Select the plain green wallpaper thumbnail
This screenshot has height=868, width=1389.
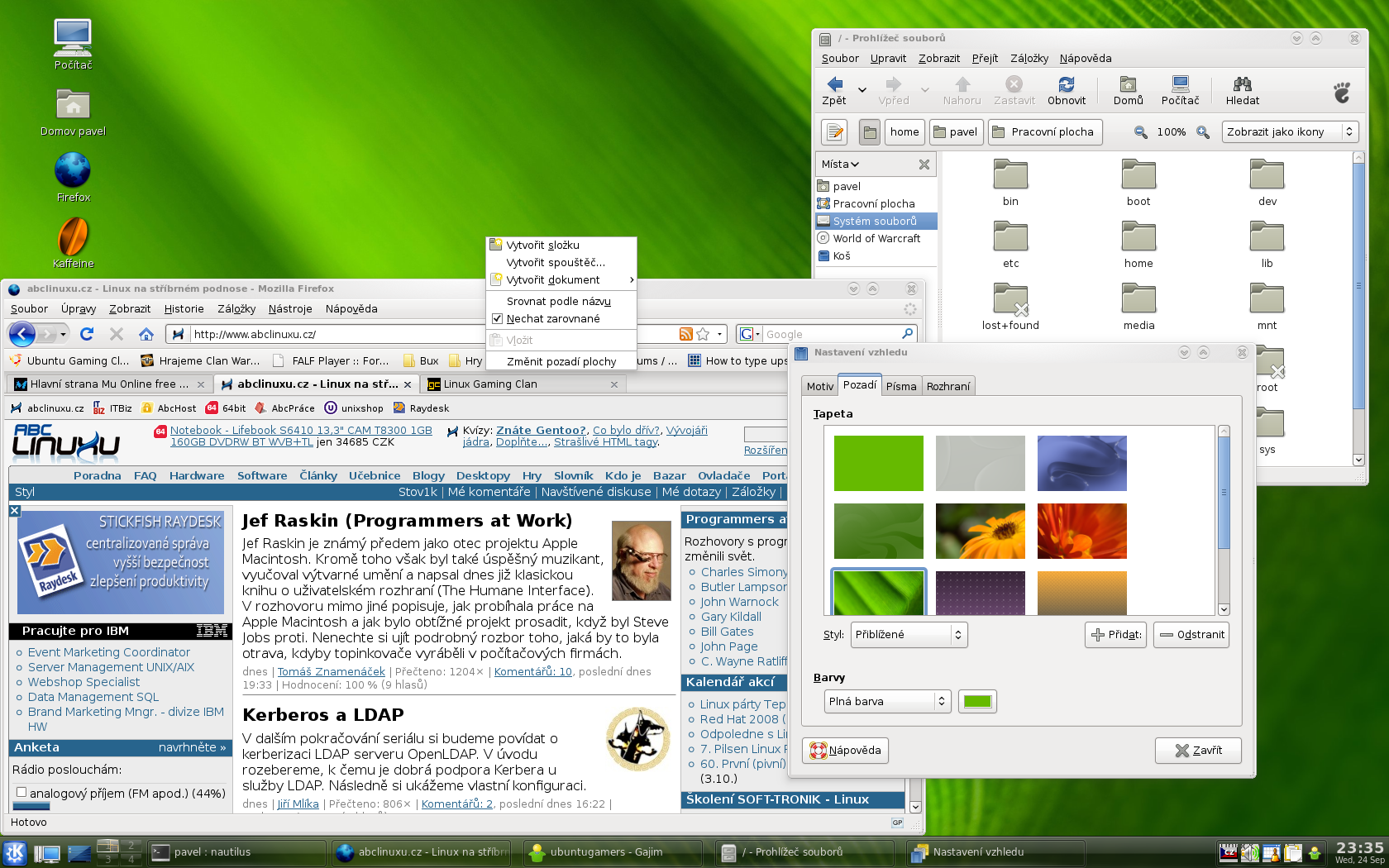[x=878, y=463]
